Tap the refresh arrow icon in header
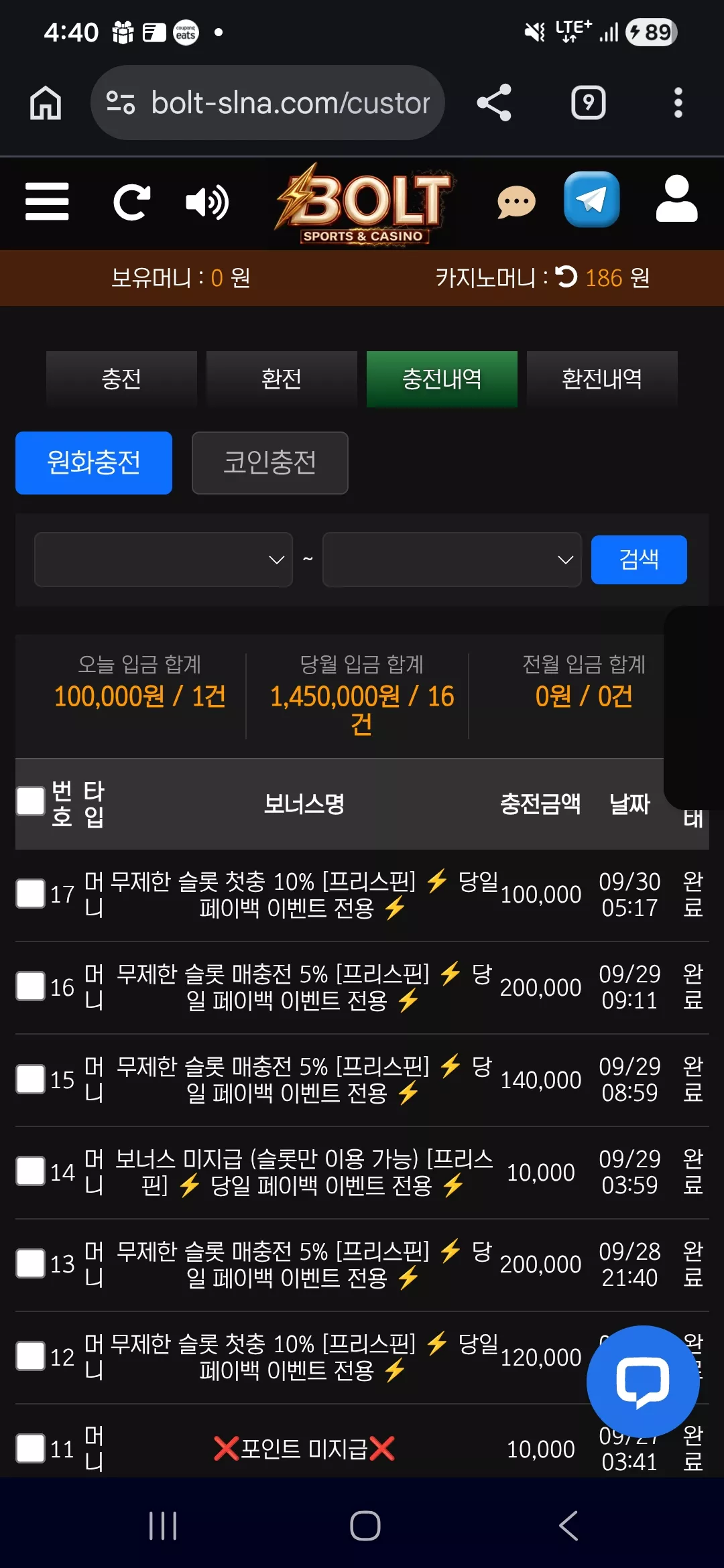 (x=131, y=202)
